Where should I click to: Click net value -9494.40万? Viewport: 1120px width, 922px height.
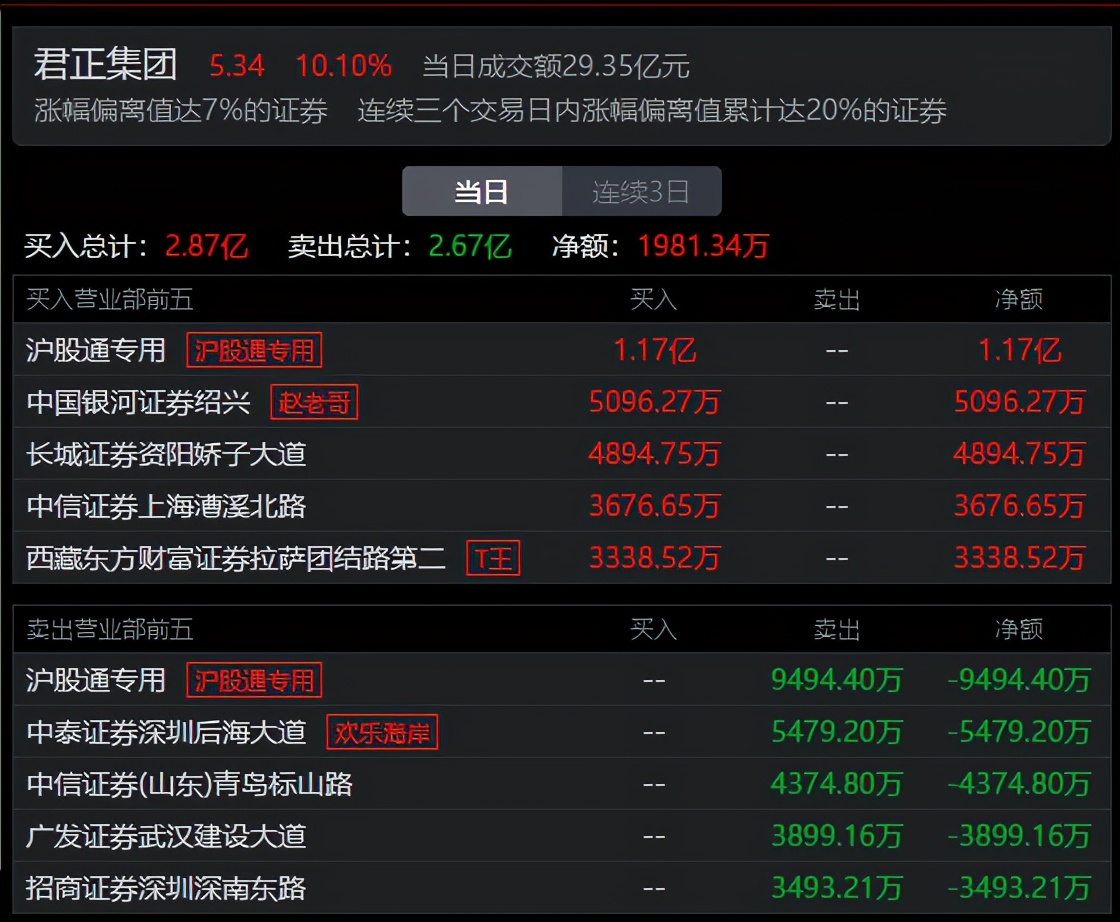(x=1019, y=680)
